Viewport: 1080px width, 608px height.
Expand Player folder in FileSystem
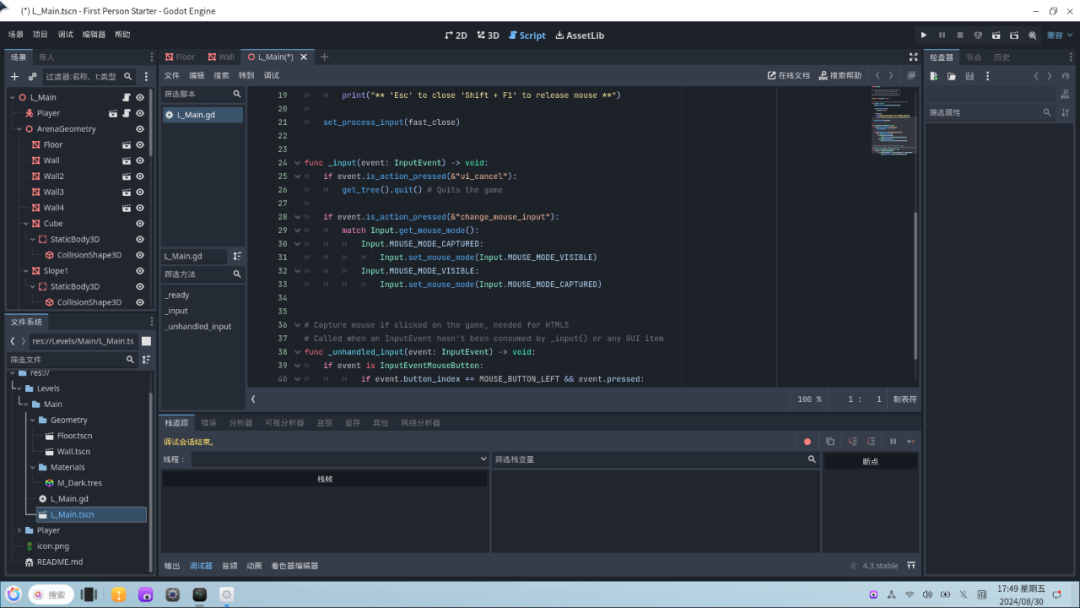[19, 530]
